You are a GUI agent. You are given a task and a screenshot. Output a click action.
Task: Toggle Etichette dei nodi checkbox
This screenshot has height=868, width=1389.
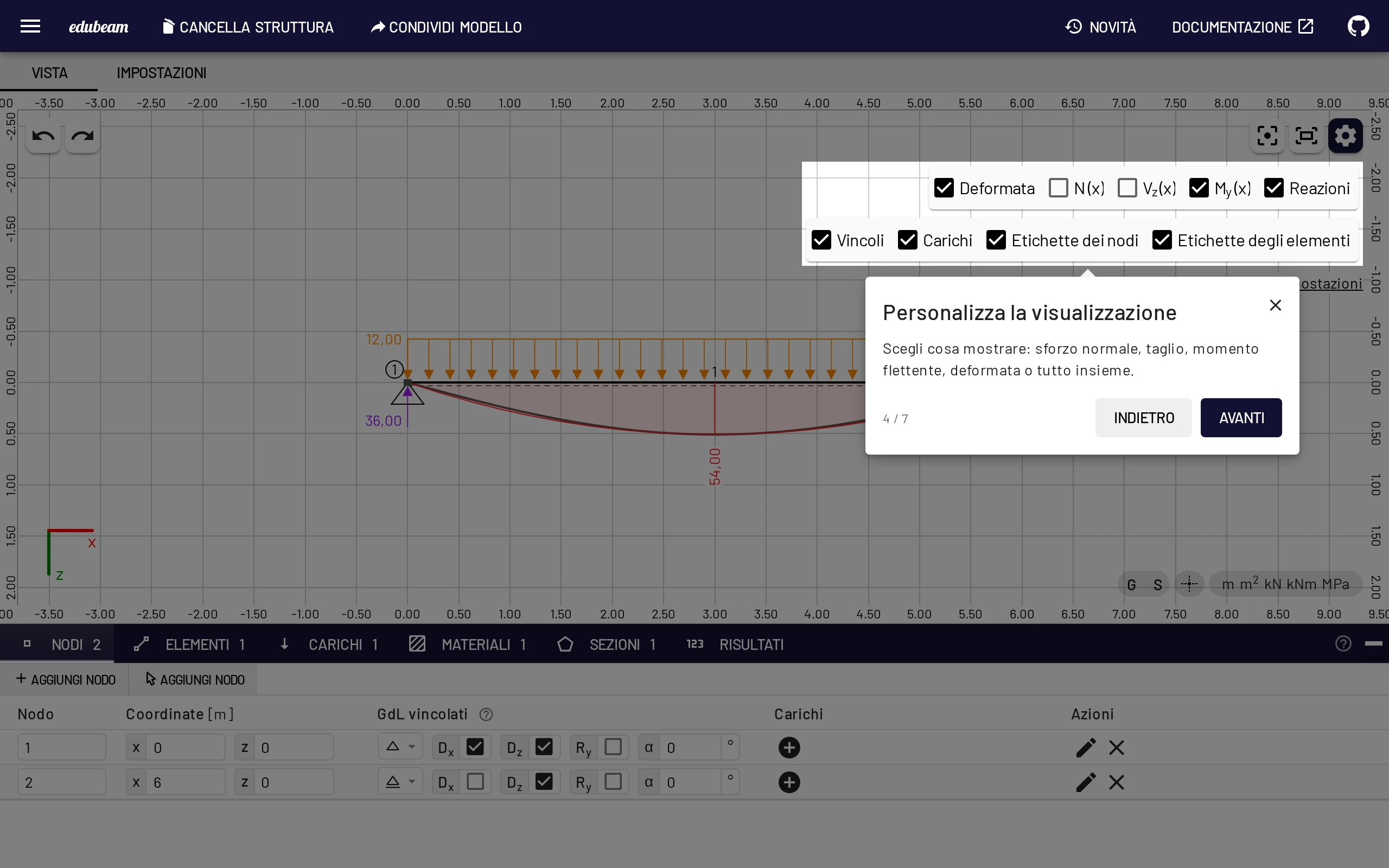click(x=996, y=240)
